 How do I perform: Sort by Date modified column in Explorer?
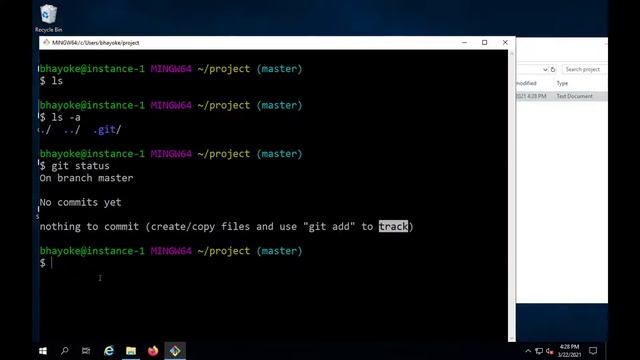tap(526, 83)
